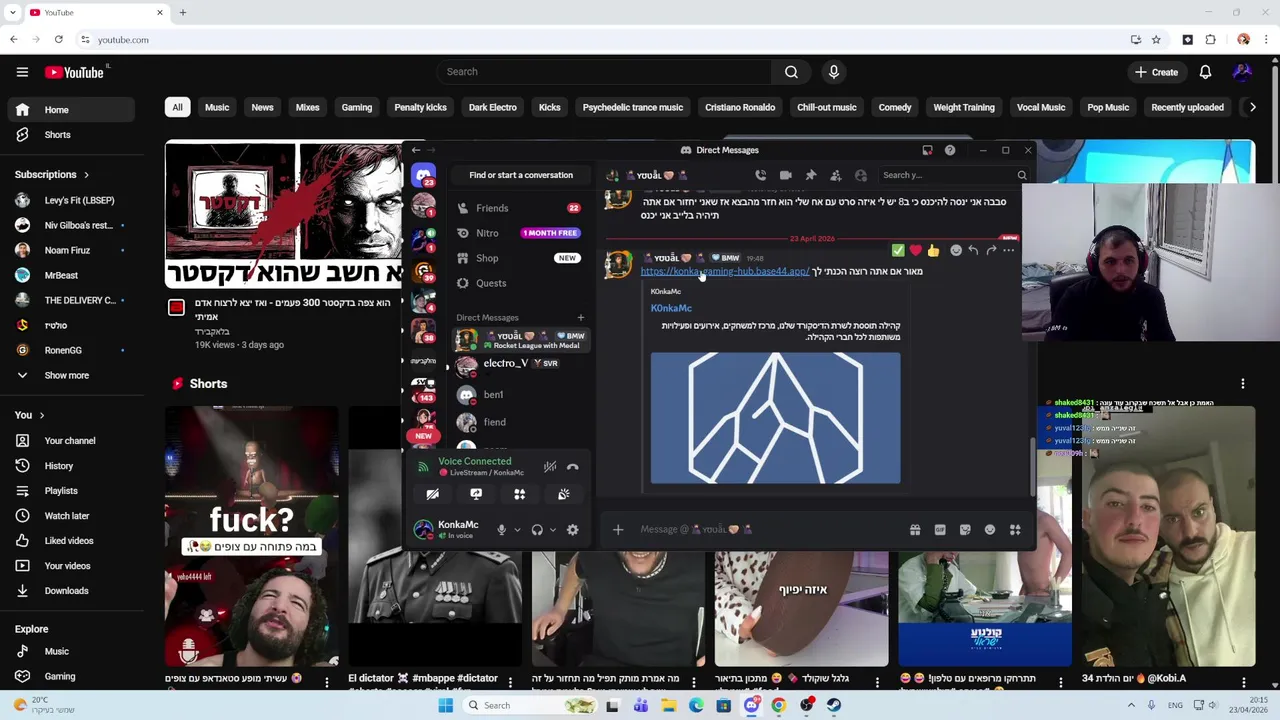Expand the You section chevron
Screen dimensions: 1280x720
[x=42, y=415]
